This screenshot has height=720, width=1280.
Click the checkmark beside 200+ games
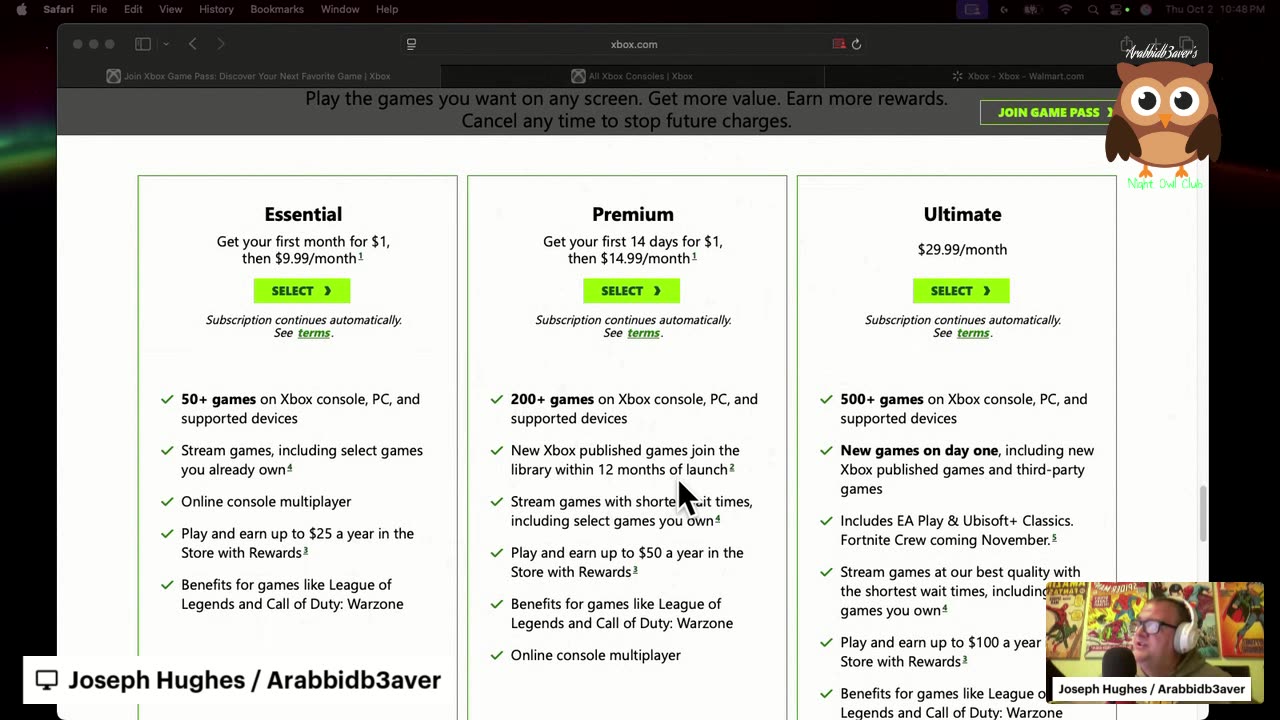pos(497,399)
